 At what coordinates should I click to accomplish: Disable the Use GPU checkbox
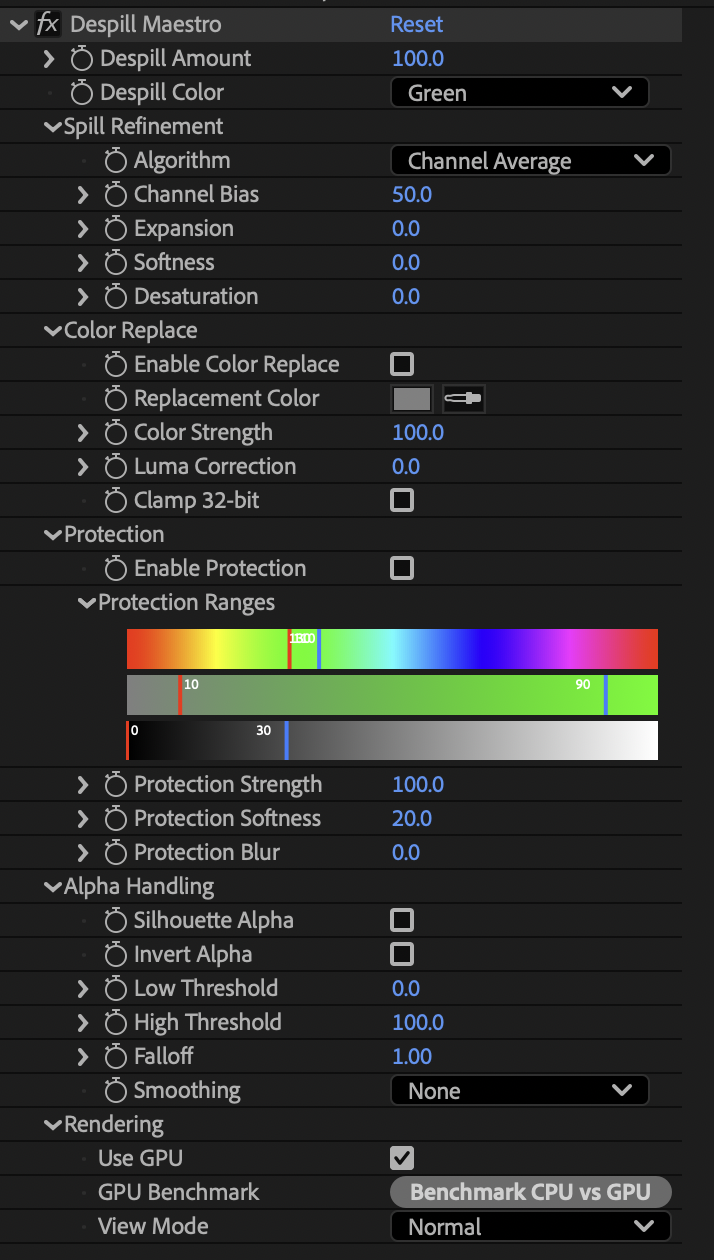(401, 1158)
